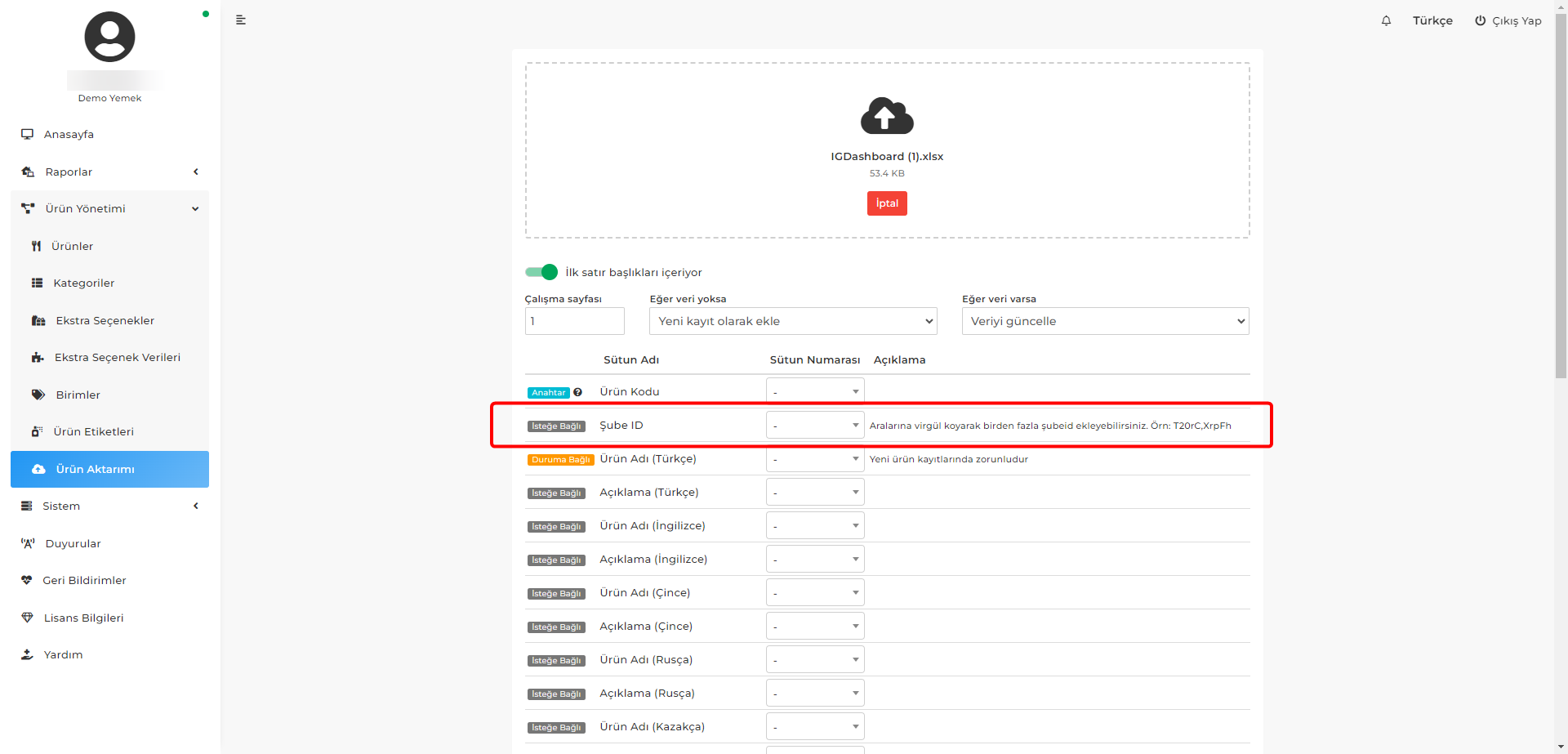This screenshot has height=754, width=1568.
Task: Open column number dropdown for Ürün Adı (Kazakça)
Action: [815, 726]
